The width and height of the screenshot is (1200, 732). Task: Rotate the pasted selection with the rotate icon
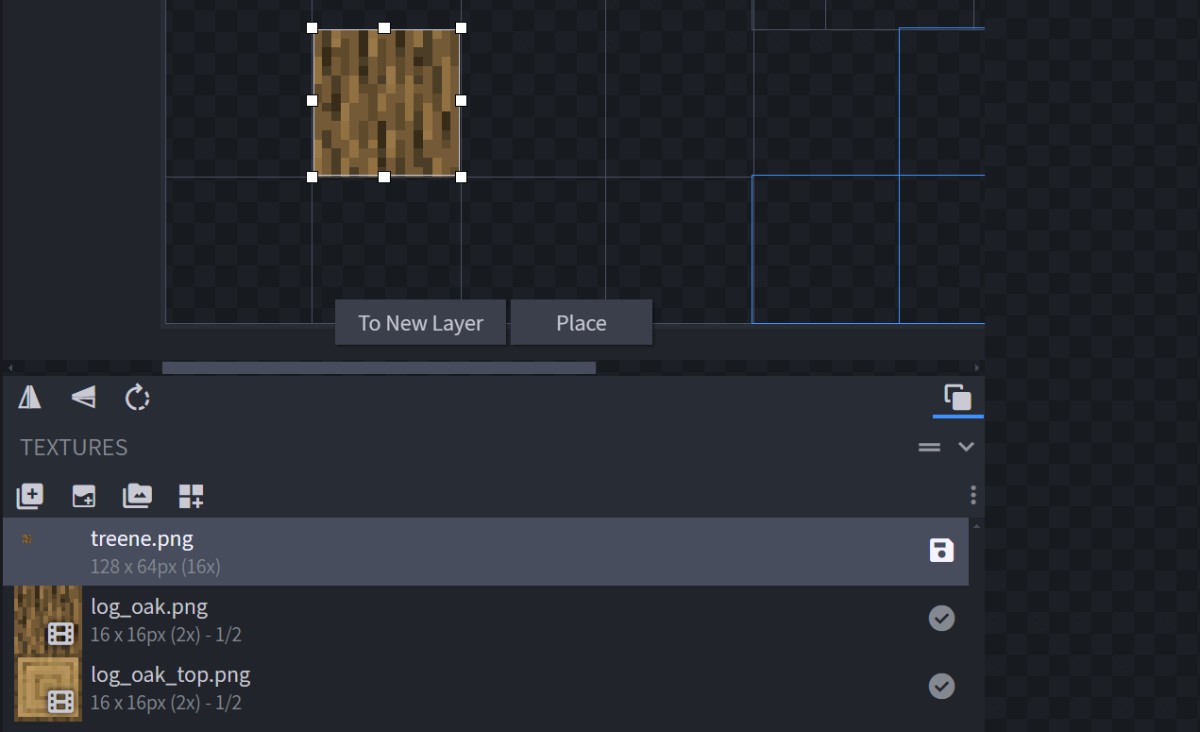coord(137,398)
